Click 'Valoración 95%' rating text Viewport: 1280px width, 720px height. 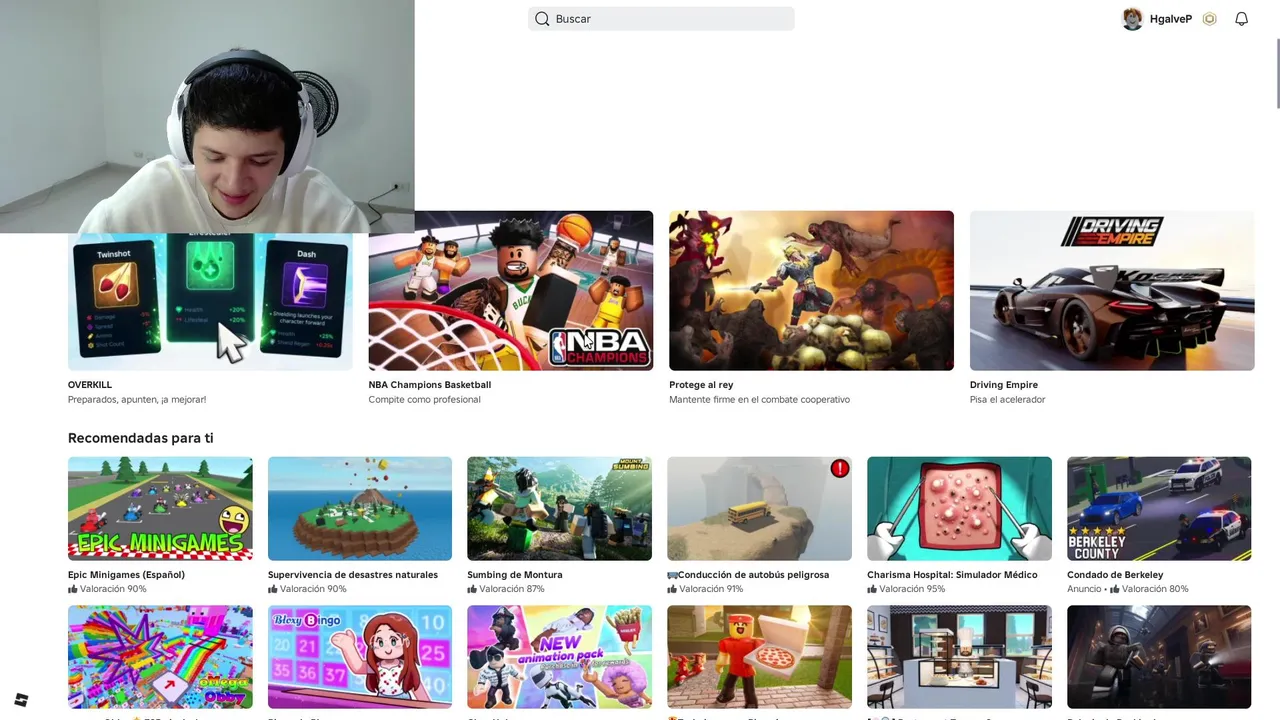tap(912, 589)
